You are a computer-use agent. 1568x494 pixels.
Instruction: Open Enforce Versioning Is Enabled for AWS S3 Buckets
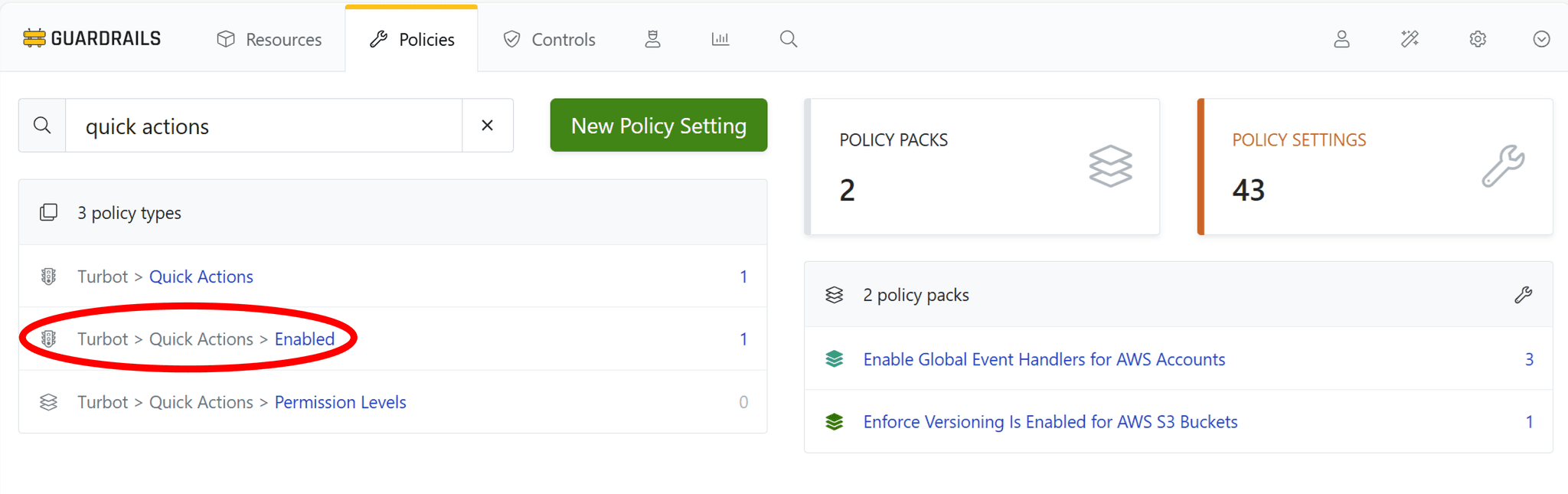click(x=1050, y=422)
